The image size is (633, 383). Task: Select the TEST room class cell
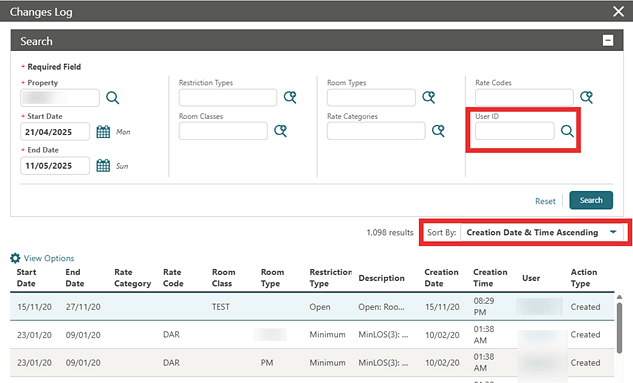point(221,307)
